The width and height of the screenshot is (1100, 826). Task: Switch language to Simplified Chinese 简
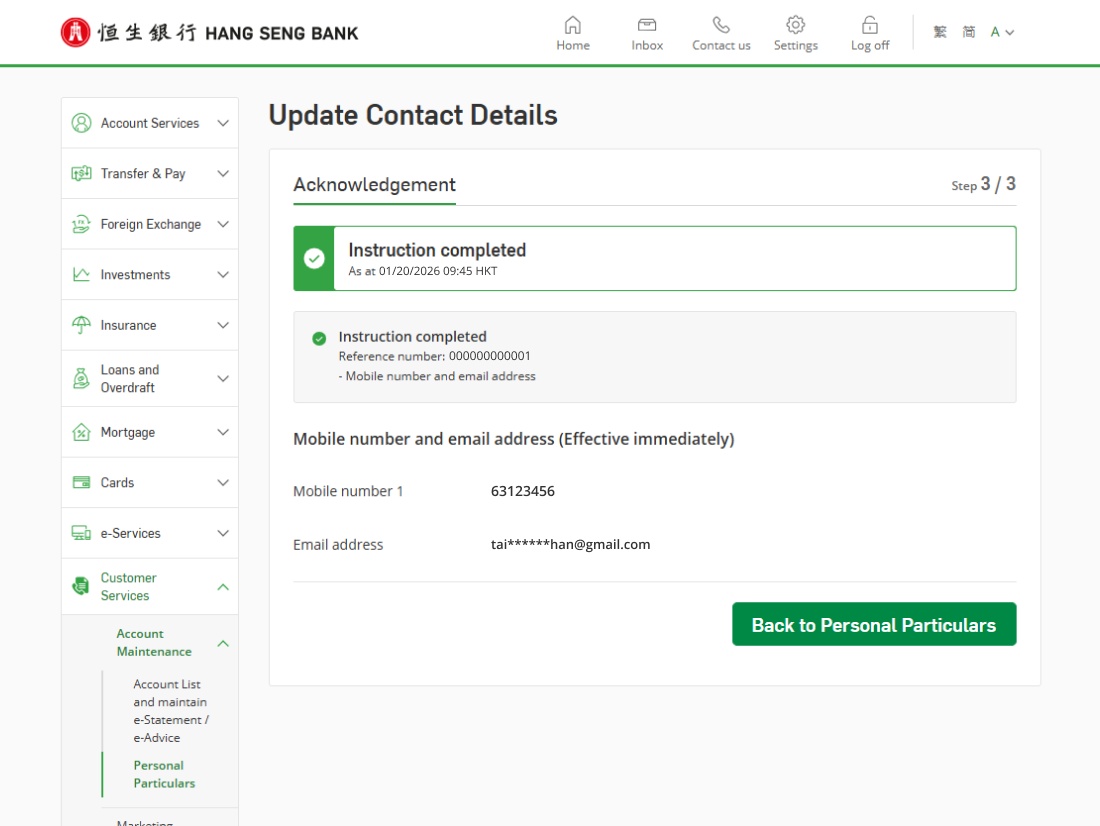click(x=969, y=32)
